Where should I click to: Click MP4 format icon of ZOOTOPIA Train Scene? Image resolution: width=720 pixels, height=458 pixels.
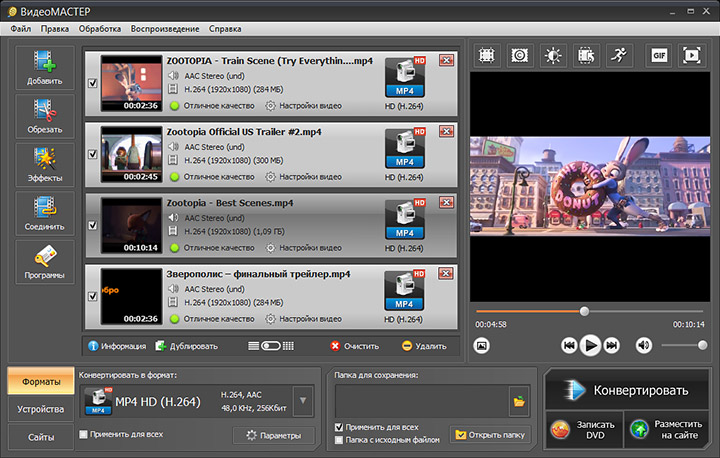pyautogui.click(x=405, y=77)
